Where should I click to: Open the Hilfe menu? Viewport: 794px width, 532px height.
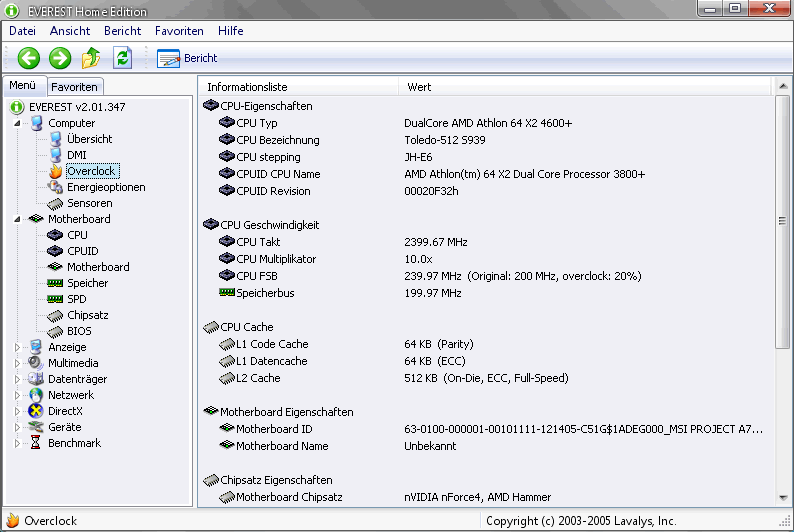[230, 31]
